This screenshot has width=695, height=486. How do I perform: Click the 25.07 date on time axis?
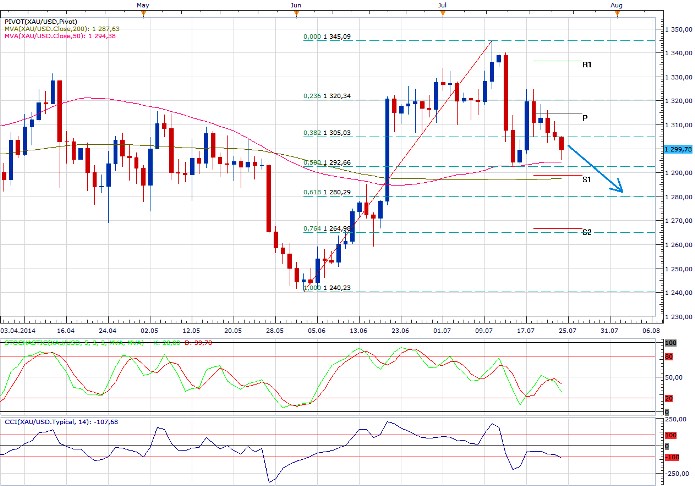pos(566,328)
